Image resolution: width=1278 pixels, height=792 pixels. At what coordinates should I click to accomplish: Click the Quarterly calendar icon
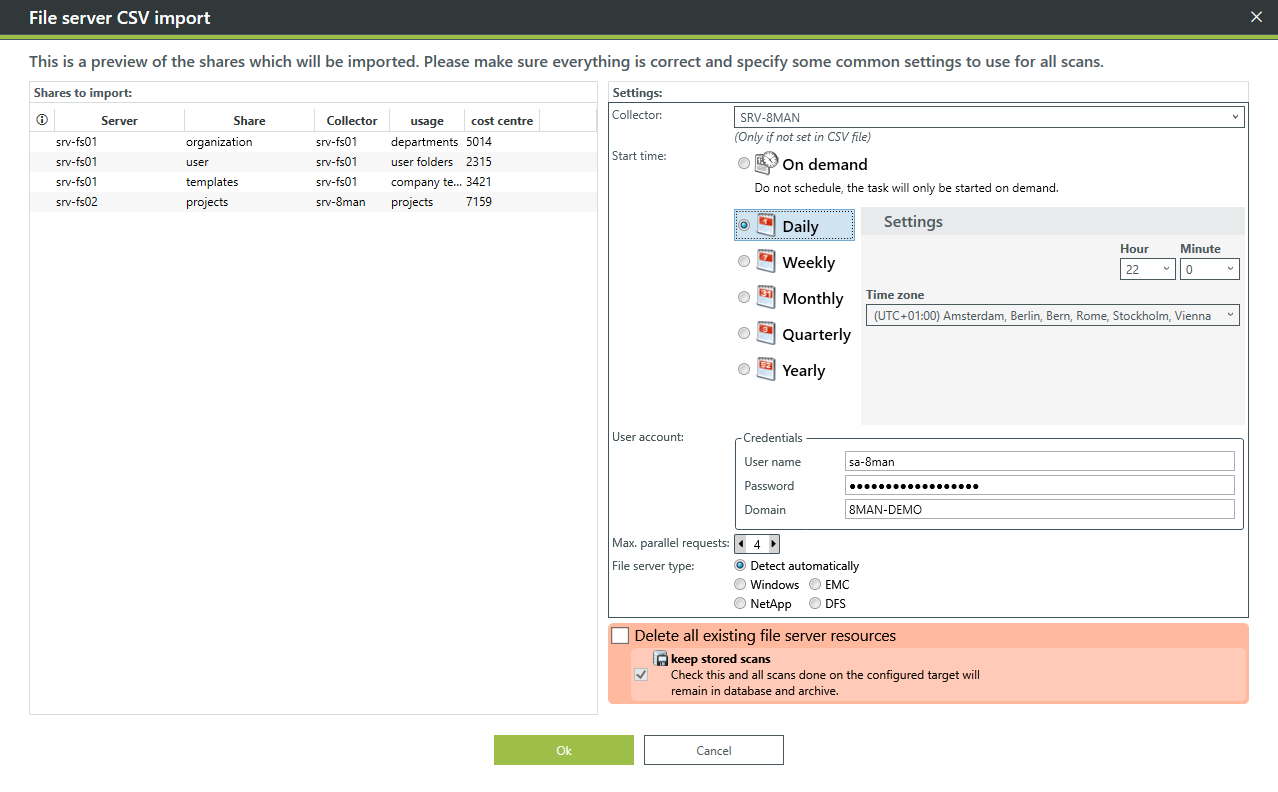[766, 333]
